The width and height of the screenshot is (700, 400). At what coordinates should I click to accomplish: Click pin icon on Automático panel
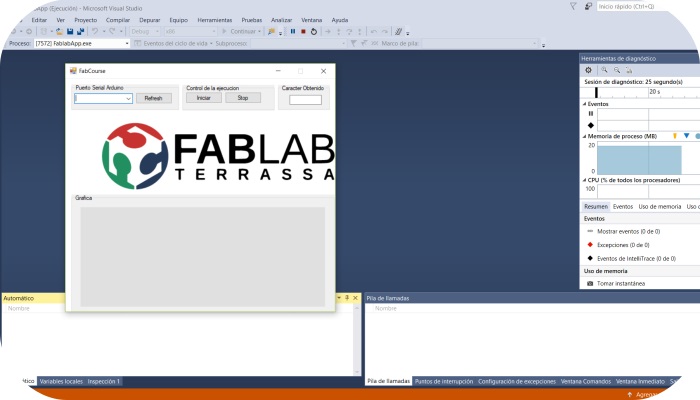point(347,298)
